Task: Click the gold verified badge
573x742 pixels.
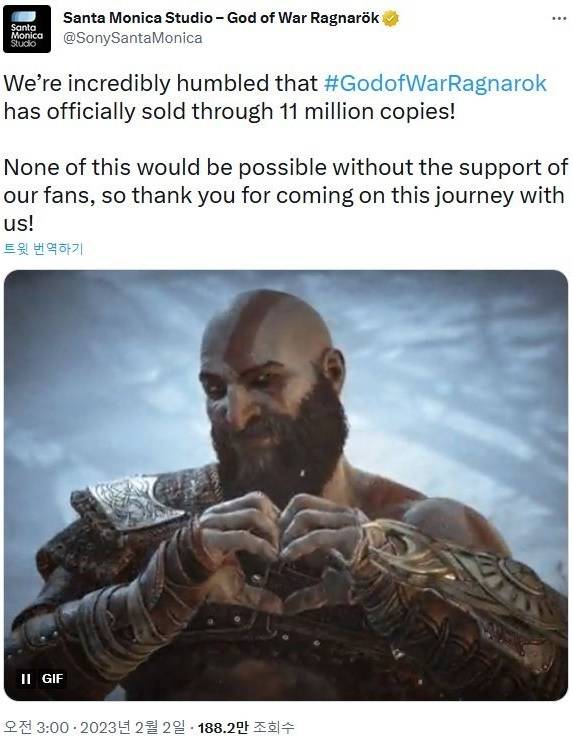Action: [390, 18]
